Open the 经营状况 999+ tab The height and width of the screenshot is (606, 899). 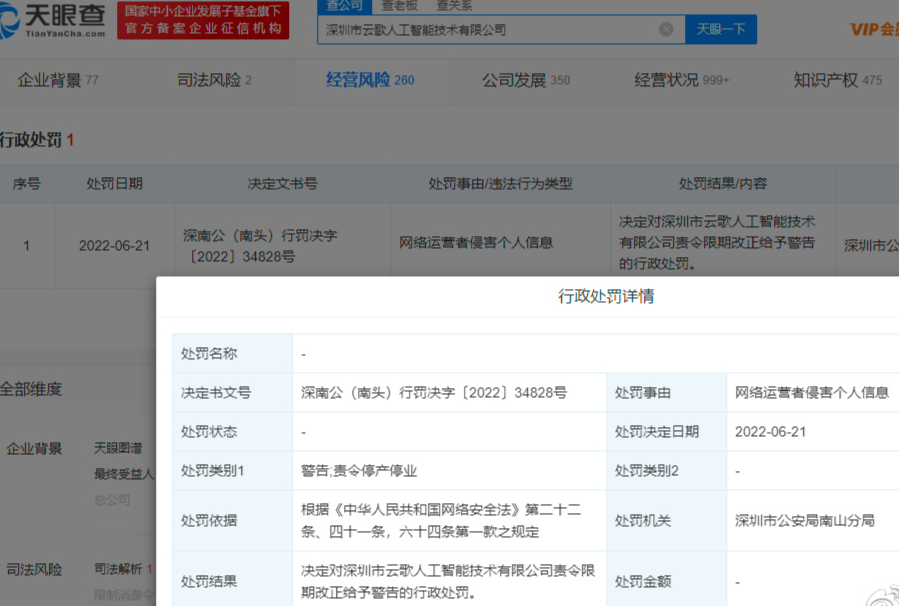[x=682, y=80]
